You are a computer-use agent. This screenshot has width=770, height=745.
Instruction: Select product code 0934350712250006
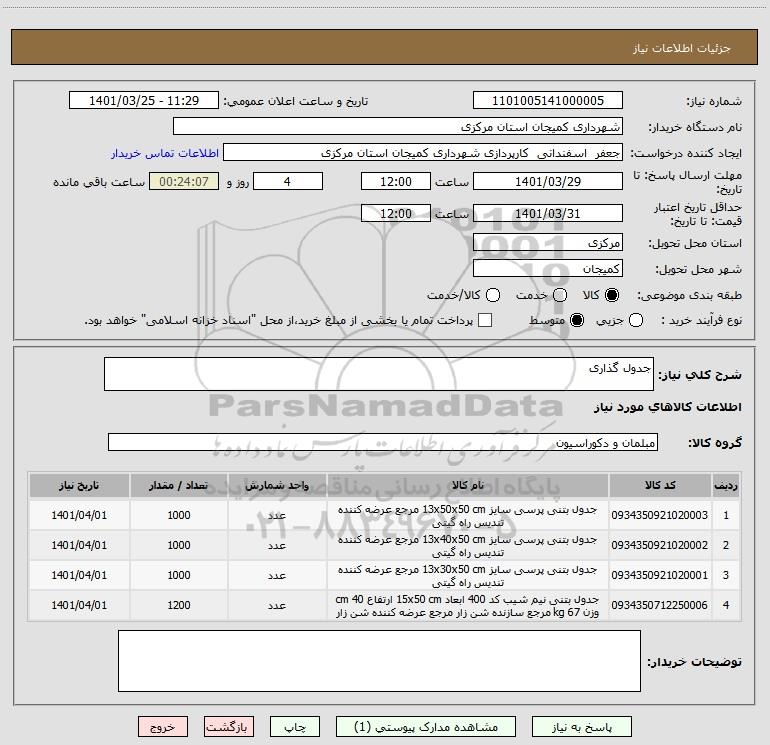660,605
